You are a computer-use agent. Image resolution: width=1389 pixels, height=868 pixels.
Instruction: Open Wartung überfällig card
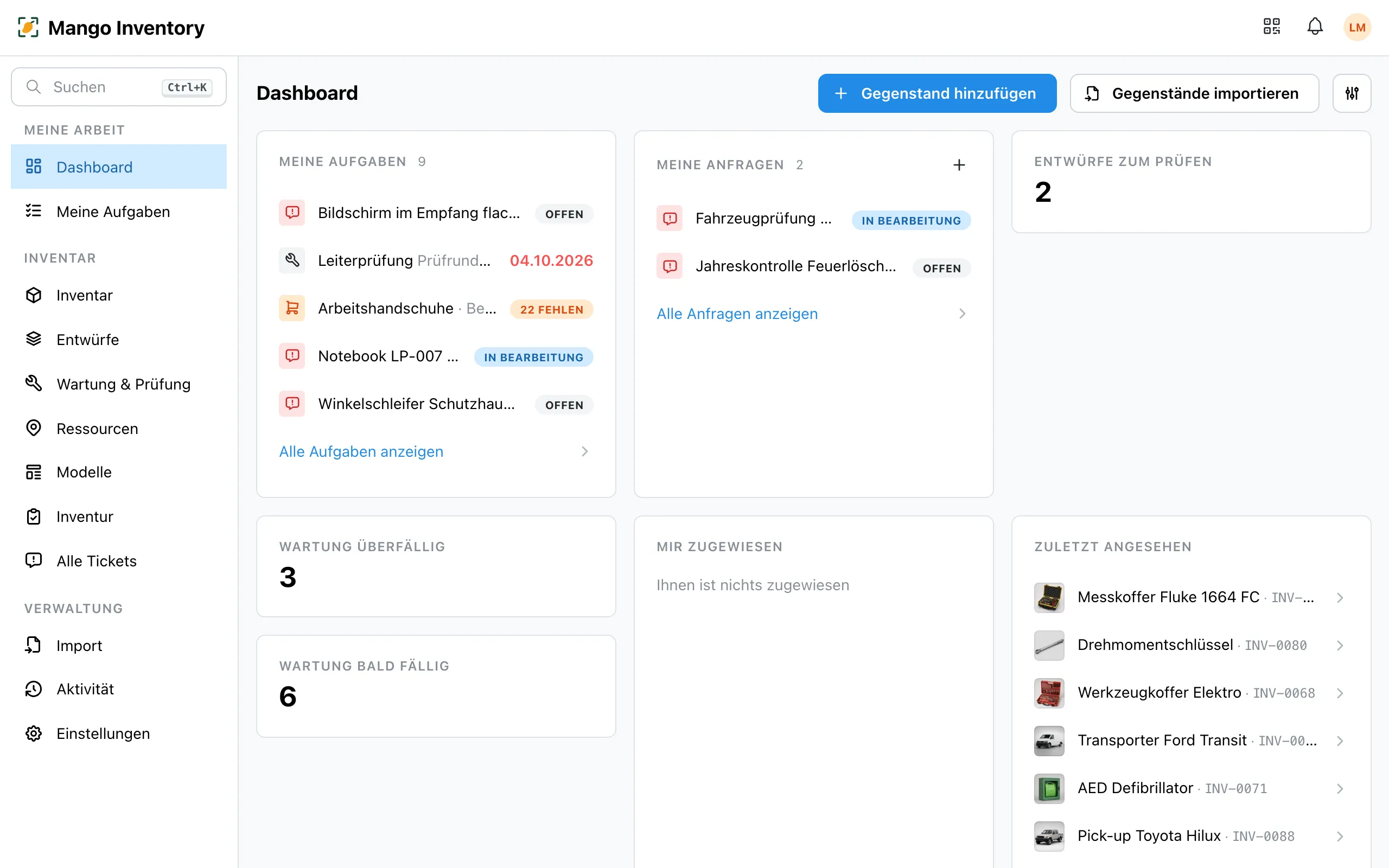pos(436,566)
